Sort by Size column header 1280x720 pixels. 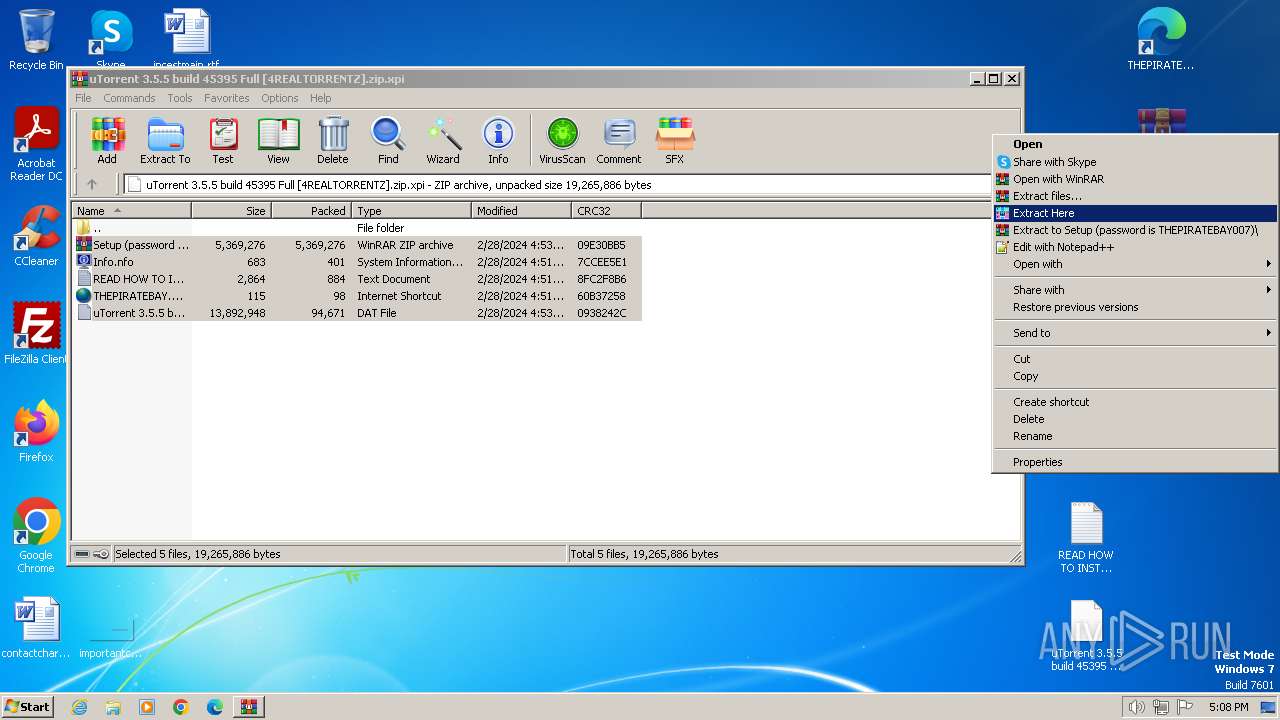(x=231, y=211)
